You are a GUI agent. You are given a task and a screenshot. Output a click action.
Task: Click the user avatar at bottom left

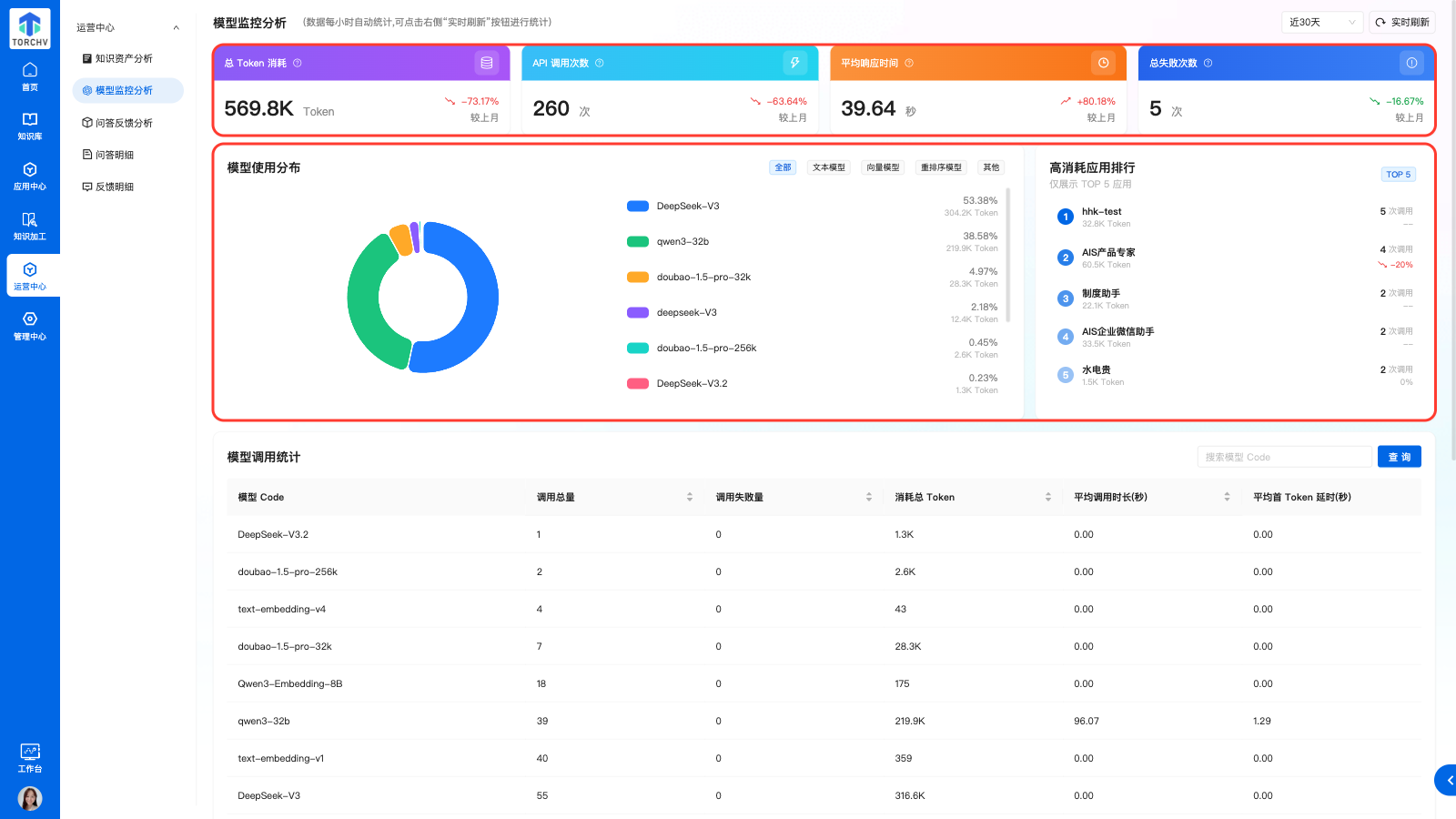(x=30, y=798)
